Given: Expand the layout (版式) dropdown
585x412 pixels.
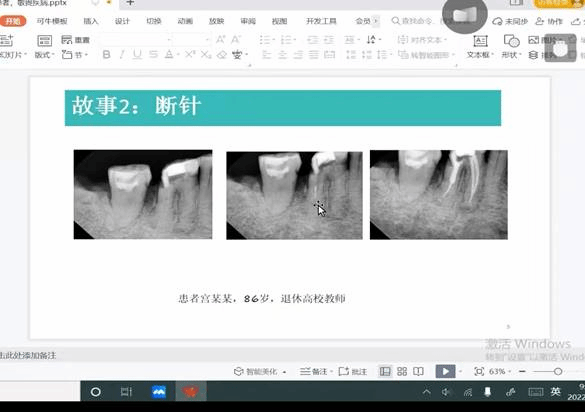Looking at the screenshot, I should tap(44, 55).
